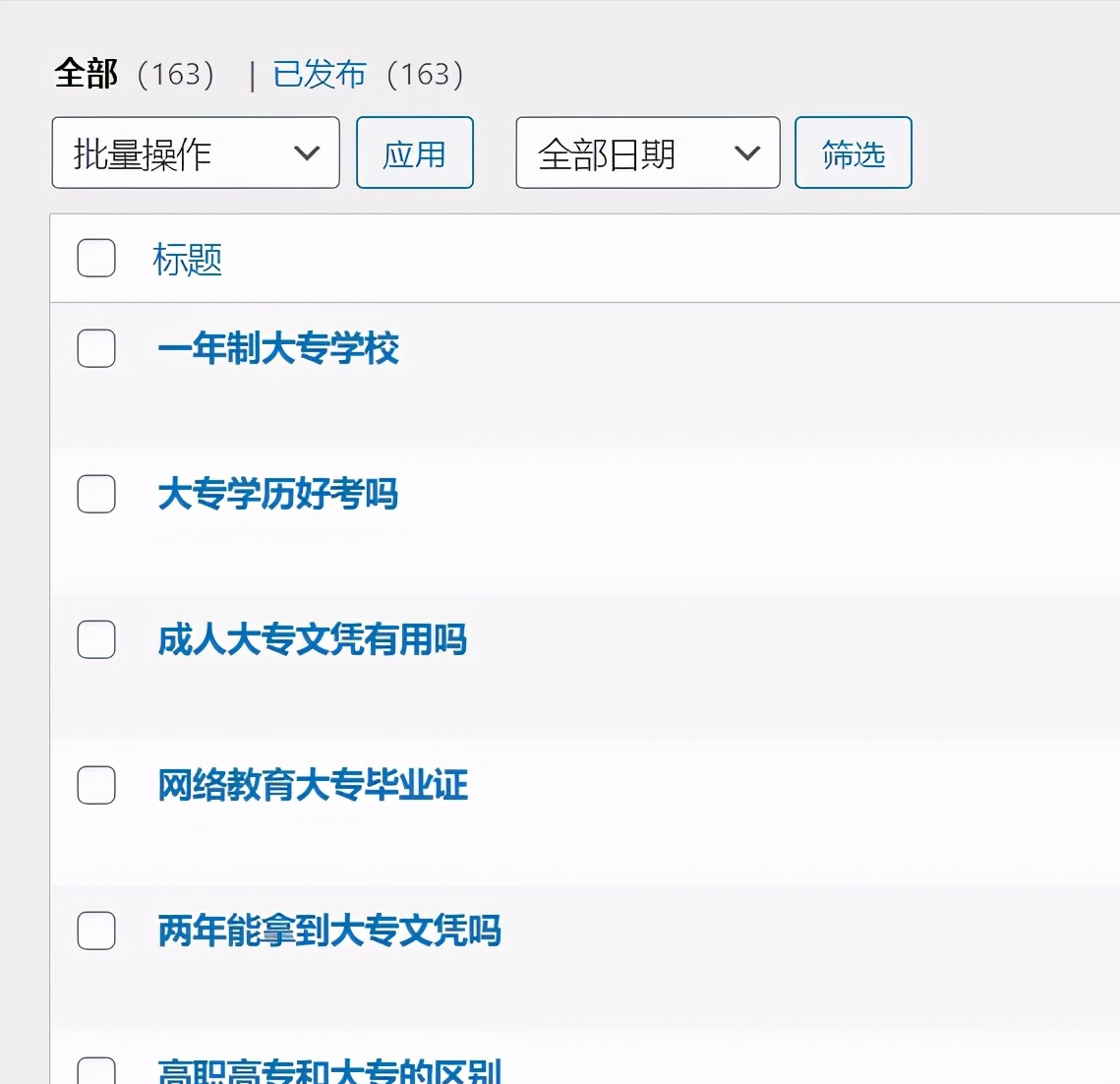
Task: Check the box for 网络教育大专毕业证
Action: (96, 785)
